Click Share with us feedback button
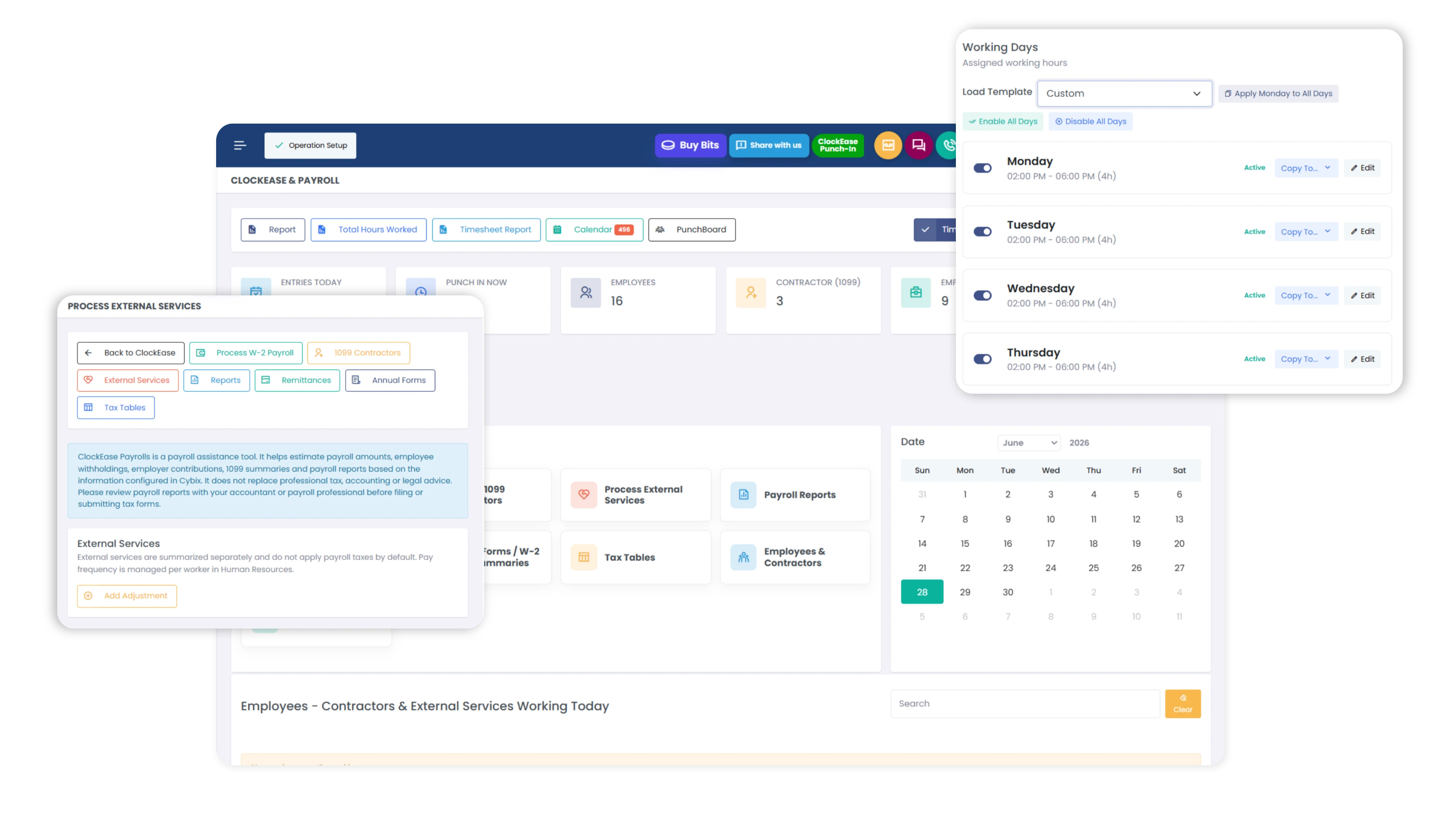 [769, 145]
